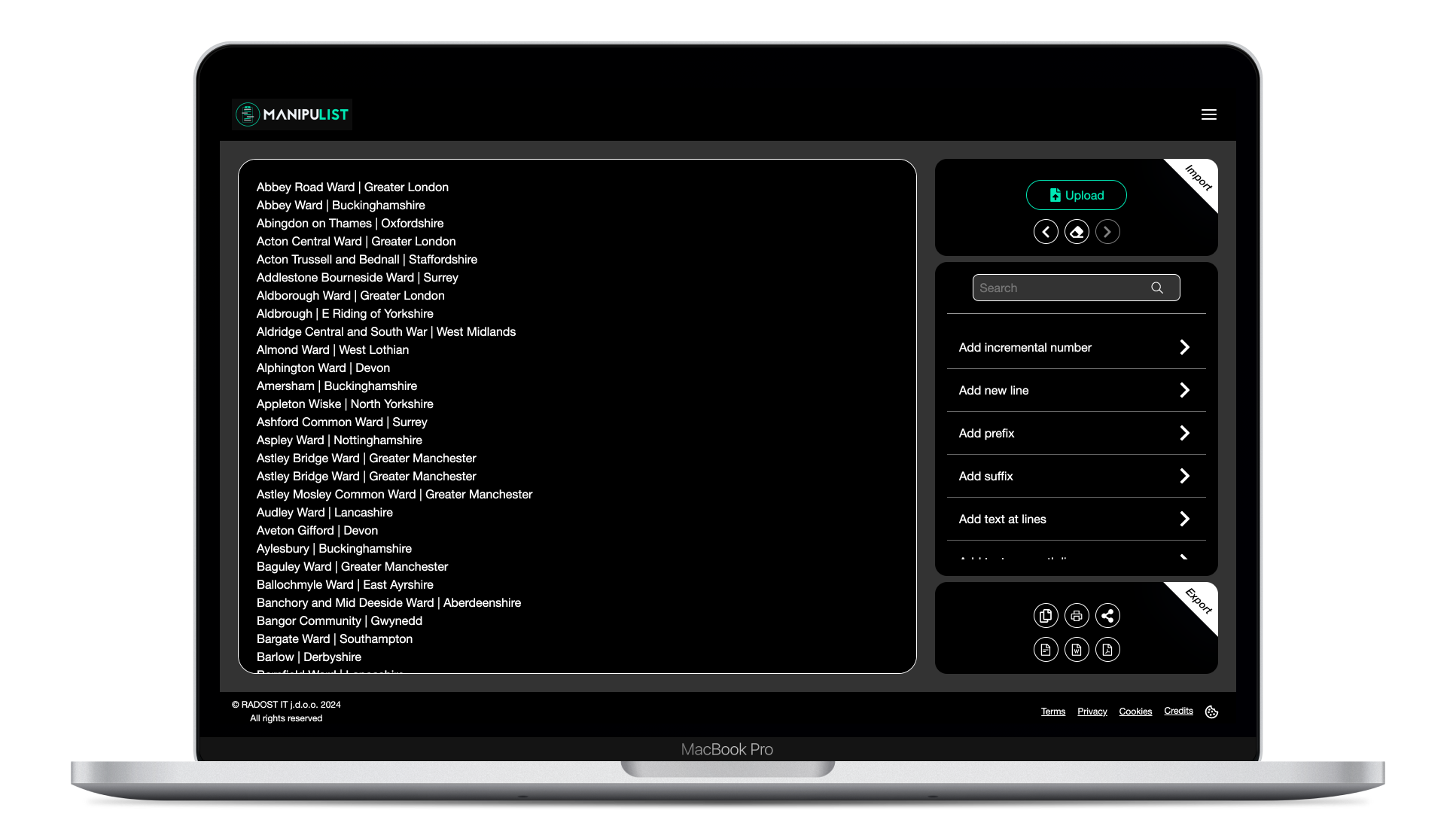Click the Add new line option

(x=1075, y=390)
